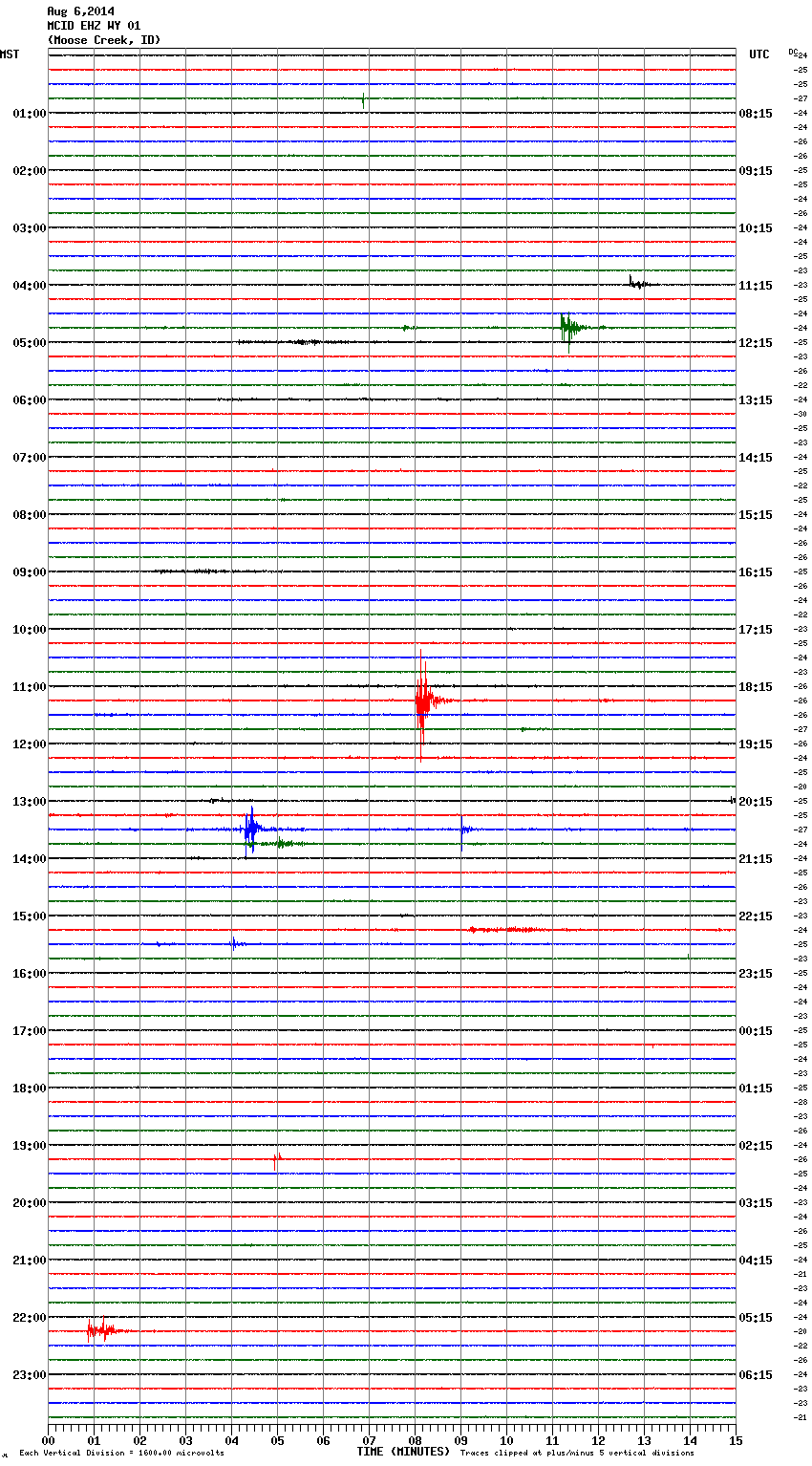The image size is (812, 1466).
Task: Click the "TIME (MINUTES)" axis title
Action: pyautogui.click(x=403, y=1452)
